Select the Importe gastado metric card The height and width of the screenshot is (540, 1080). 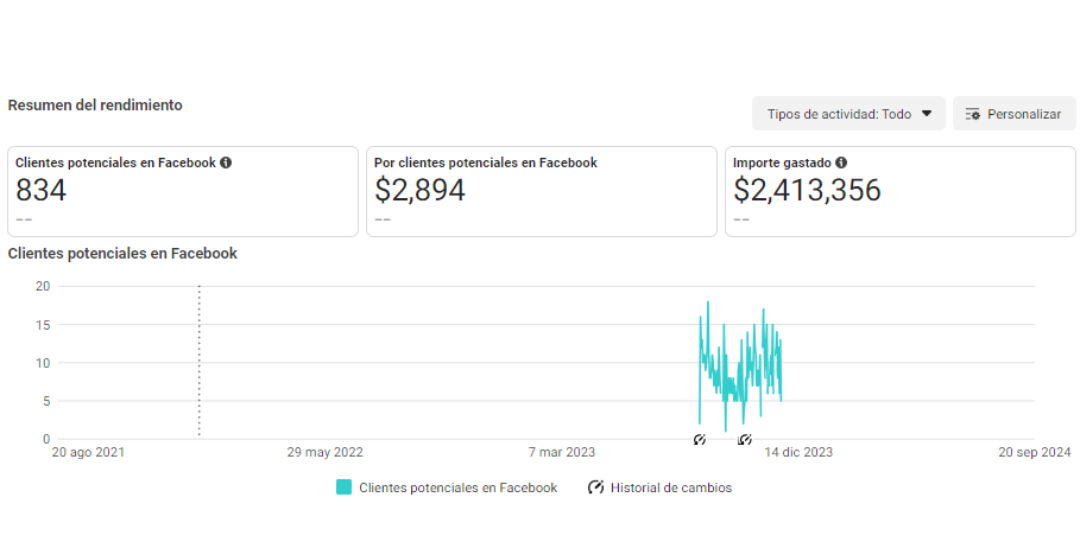coord(900,191)
